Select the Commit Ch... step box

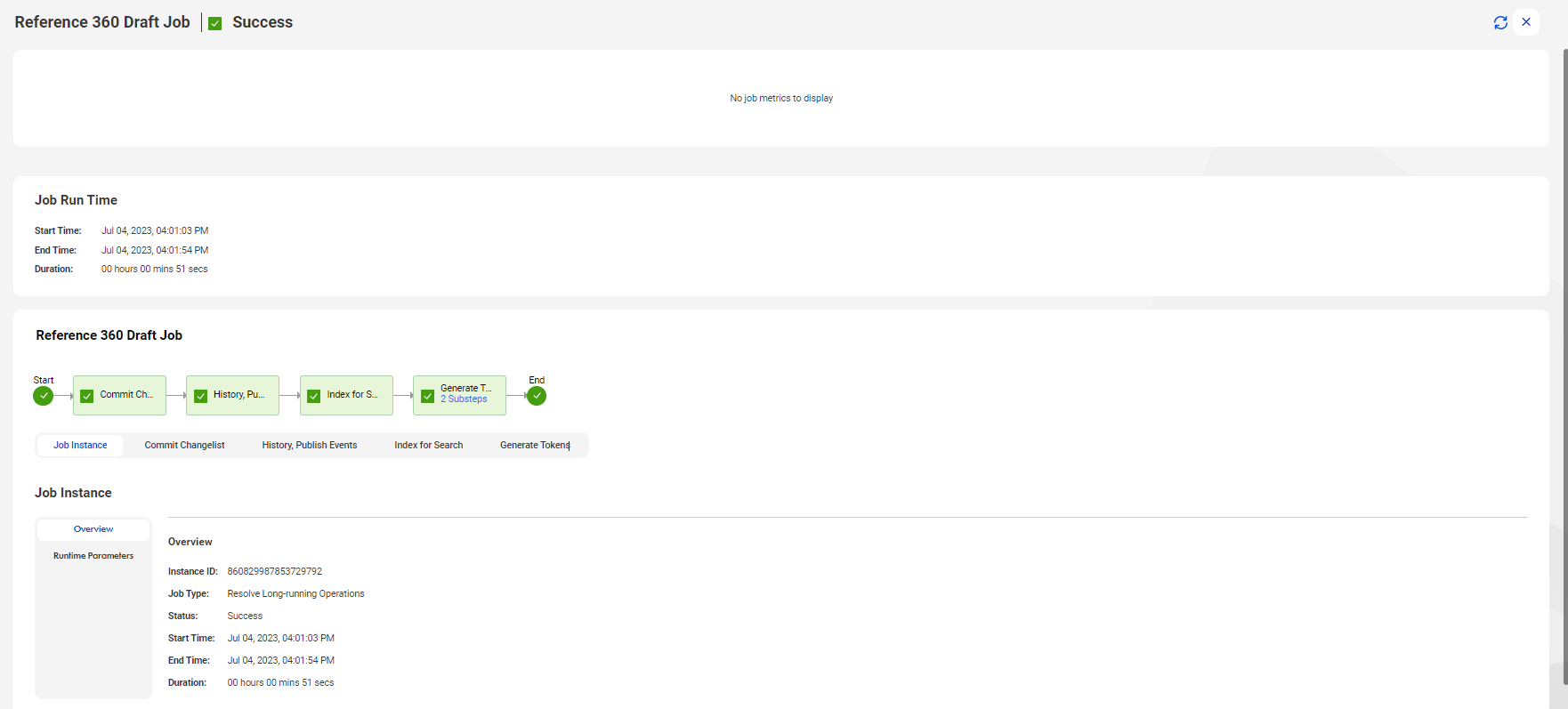pos(119,395)
